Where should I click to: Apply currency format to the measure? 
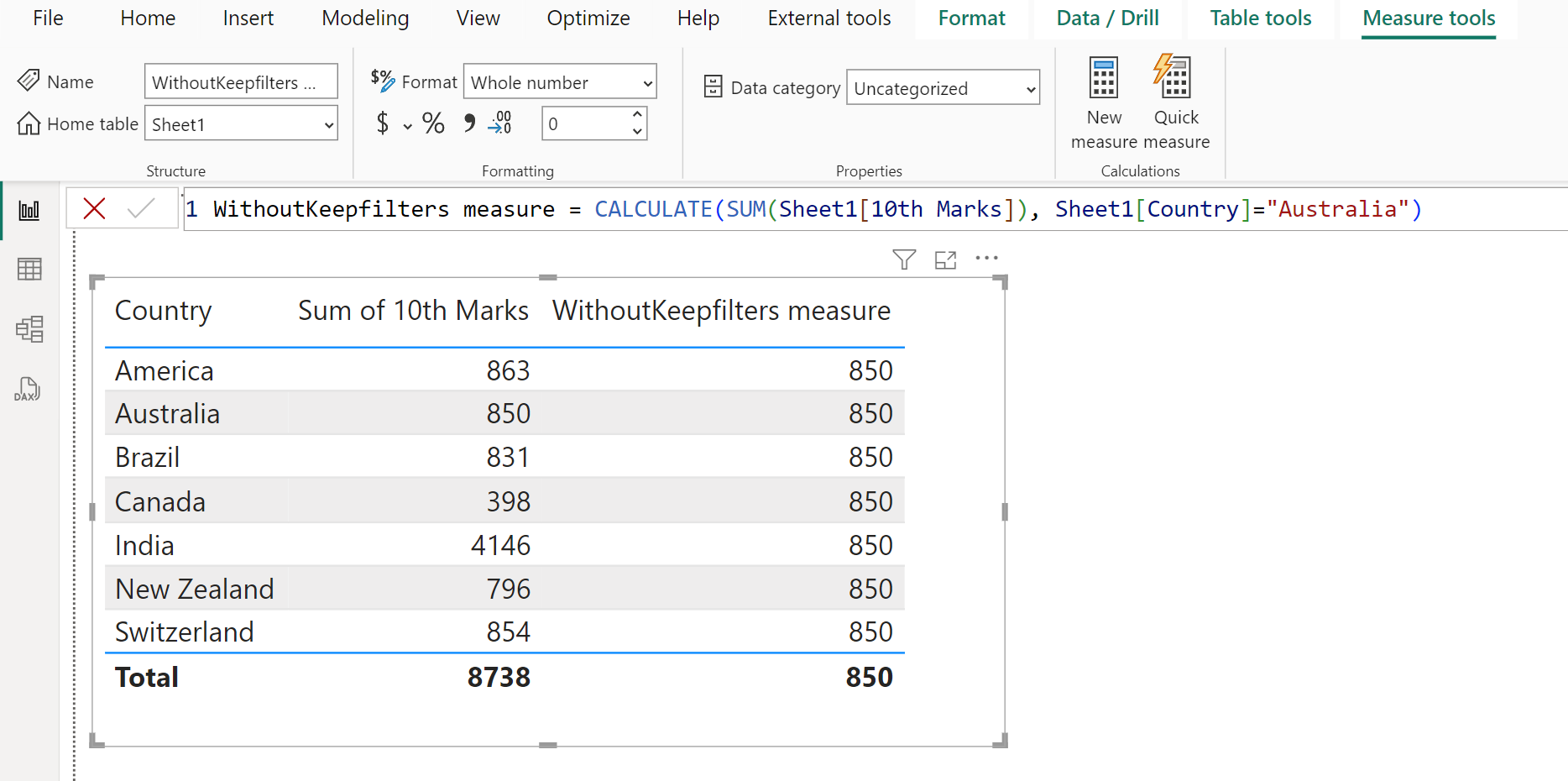click(384, 123)
